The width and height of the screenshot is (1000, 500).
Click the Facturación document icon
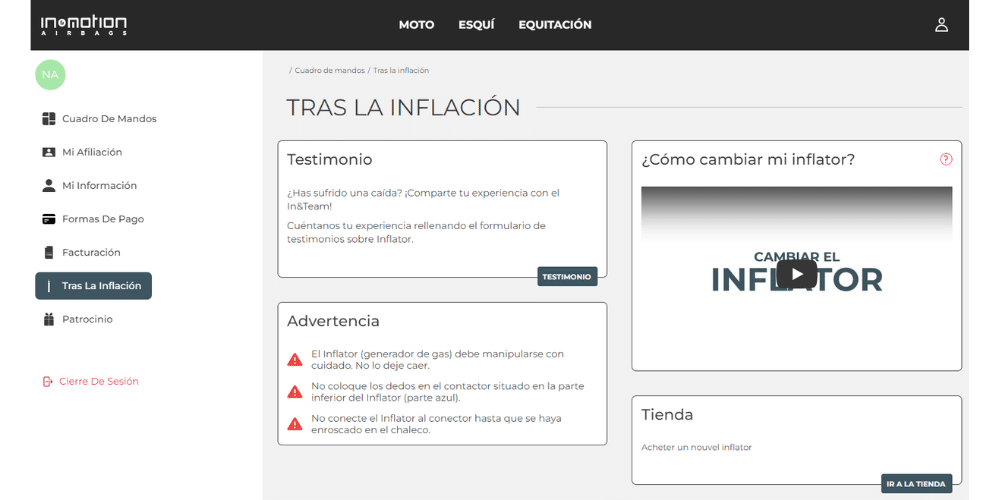[x=49, y=253]
